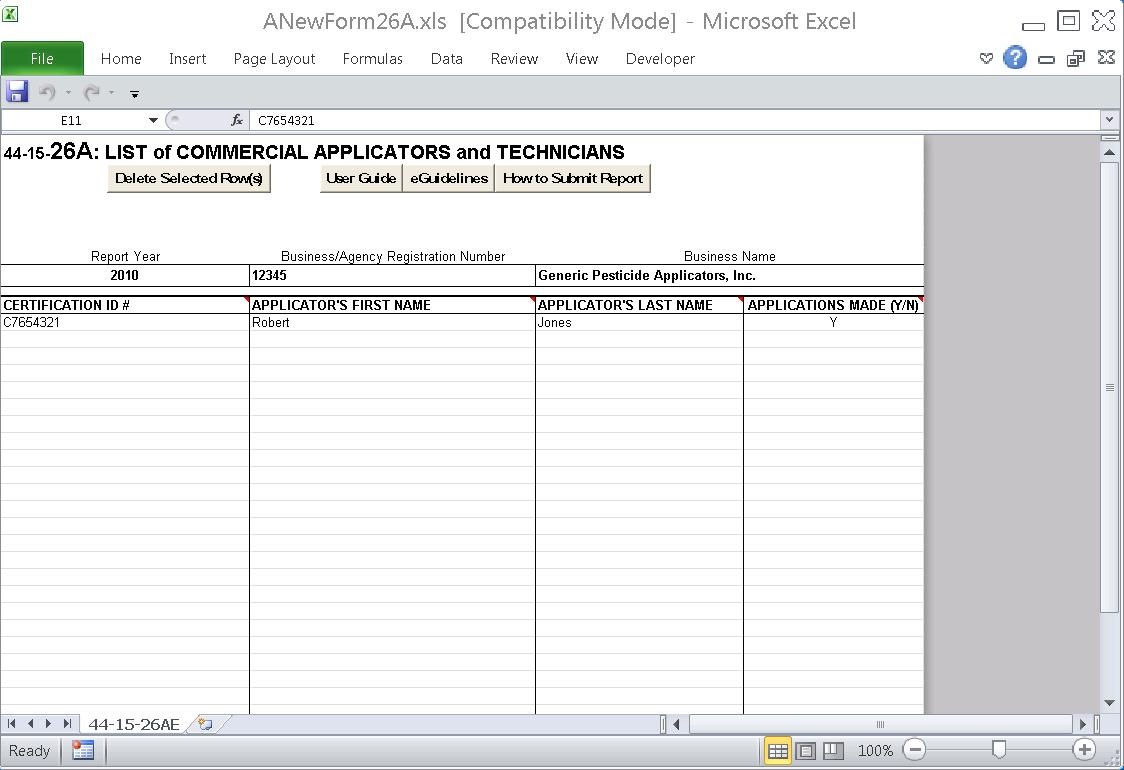
Task: Click the 100% zoom level label
Action: click(875, 751)
